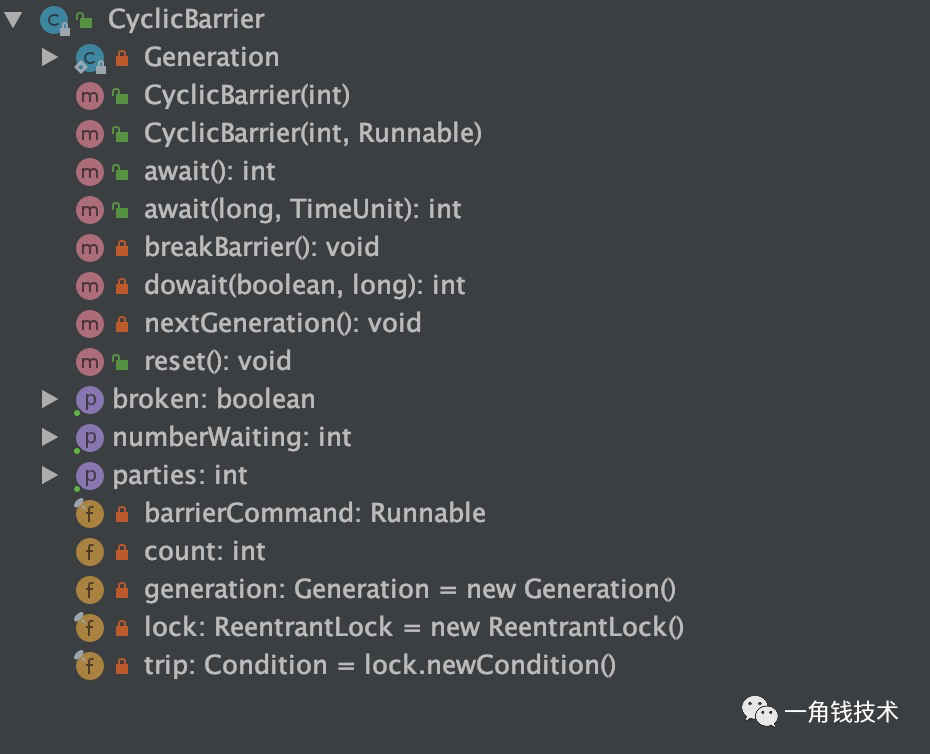The height and width of the screenshot is (754, 930).
Task: Select generation: Generation field entry
Action: pos(409,590)
